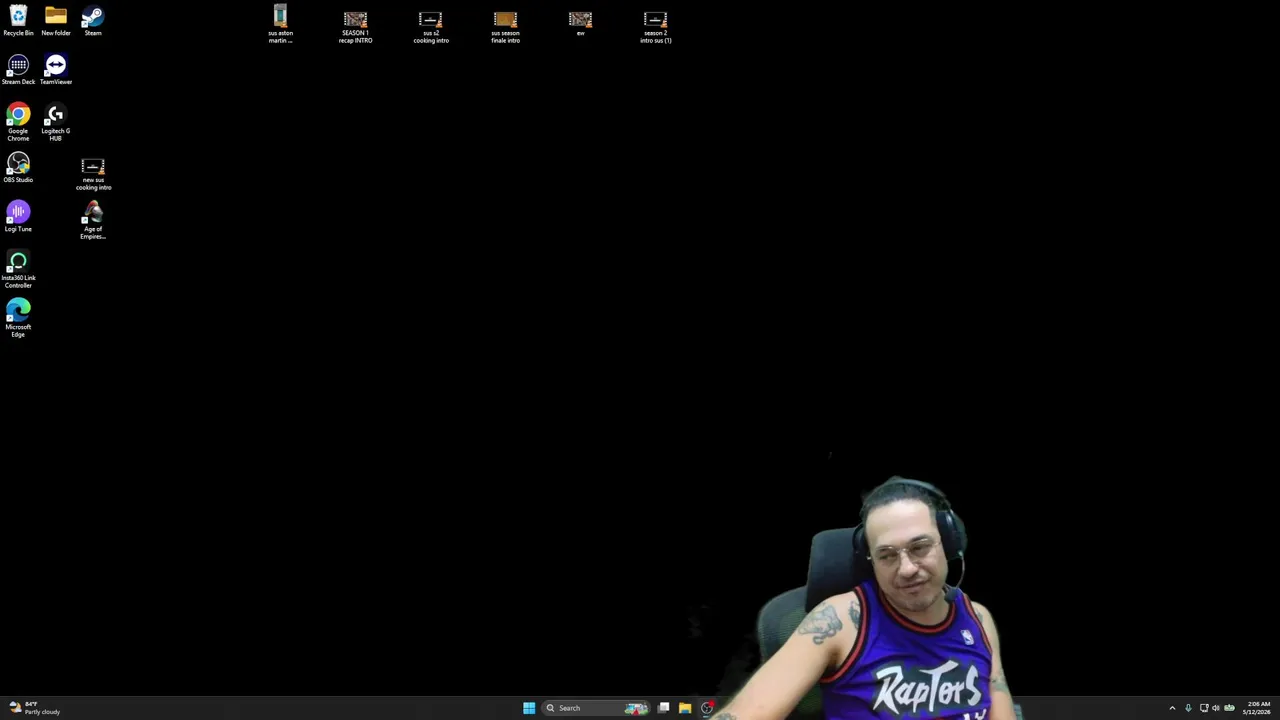Launch Microsoft Edge from the desktop
1280x720 pixels.
(18, 319)
